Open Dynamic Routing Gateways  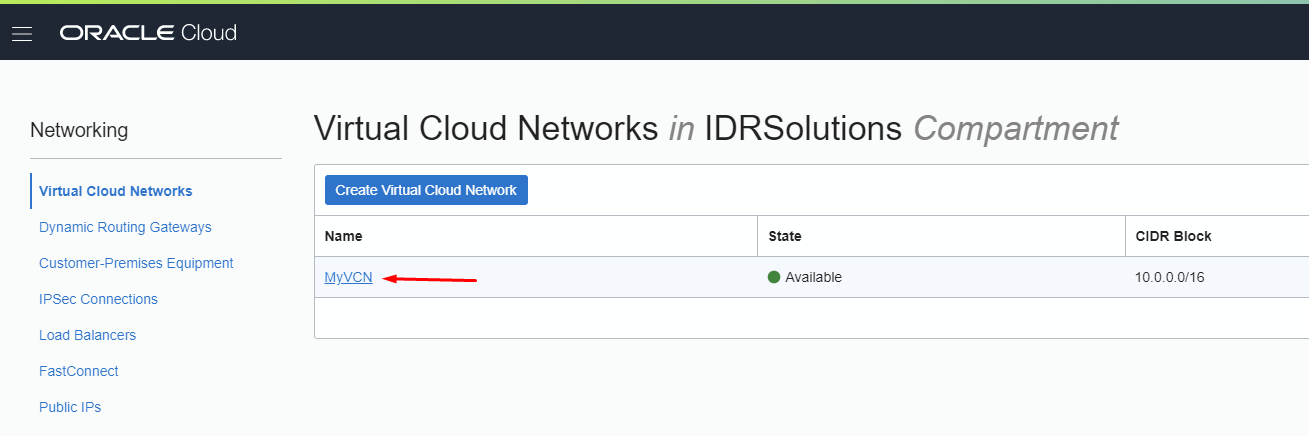[x=125, y=227]
